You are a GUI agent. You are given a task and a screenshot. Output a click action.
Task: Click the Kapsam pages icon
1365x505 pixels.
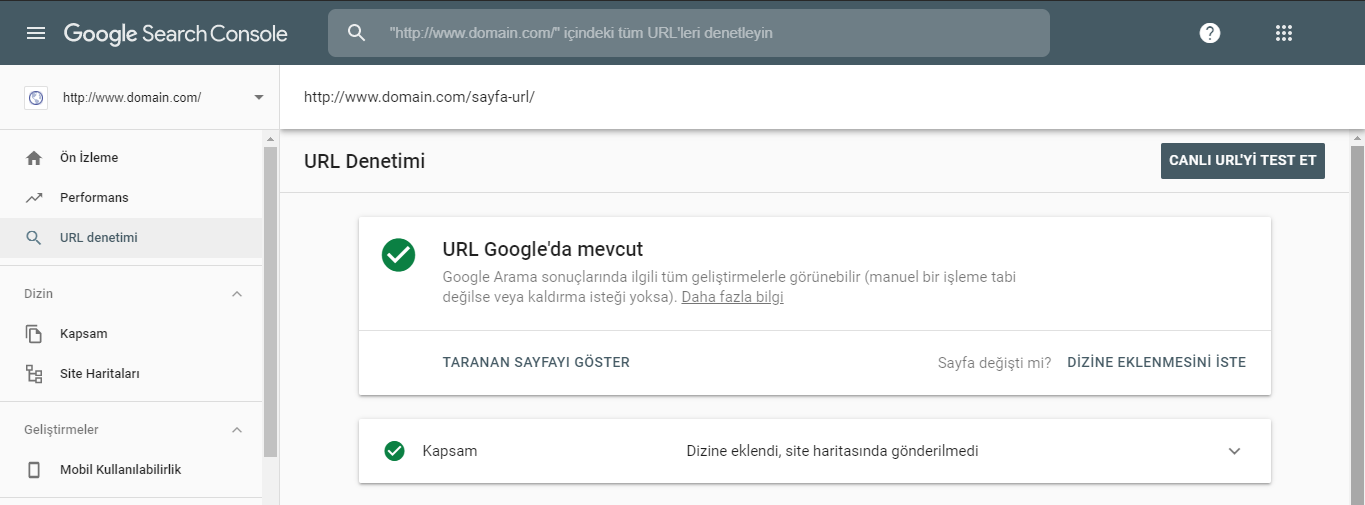coord(34,334)
